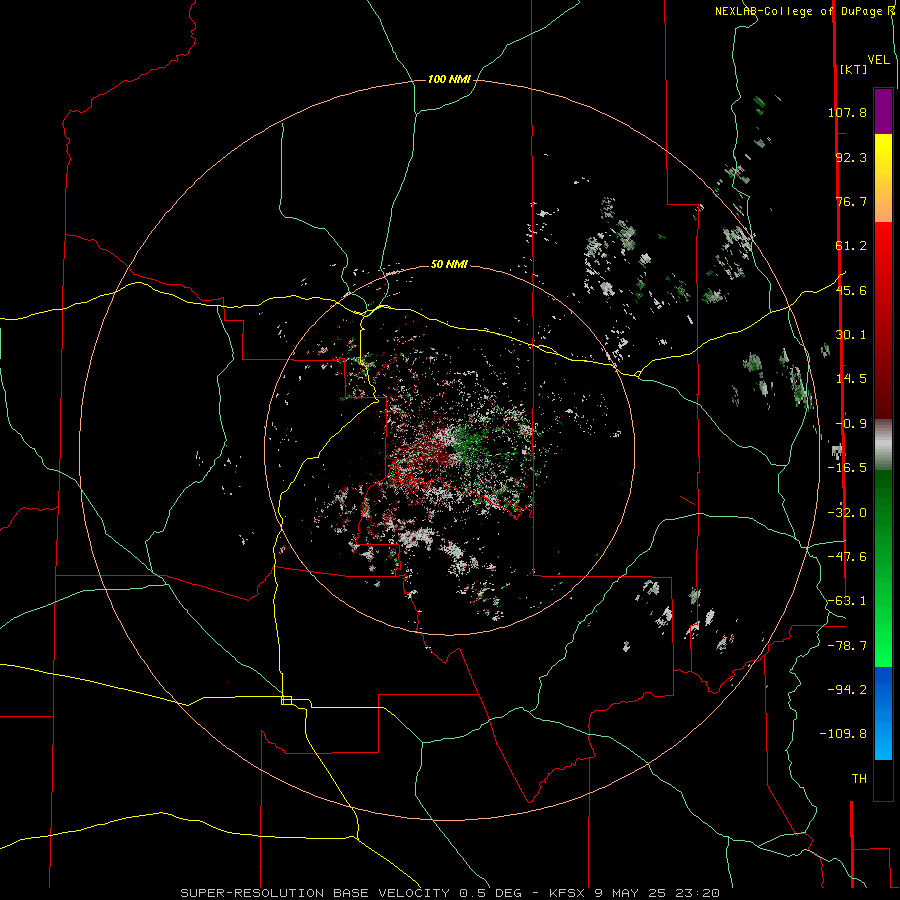
Task: Click the 30.1 value on velocity scale
Action: pyautogui.click(x=851, y=335)
